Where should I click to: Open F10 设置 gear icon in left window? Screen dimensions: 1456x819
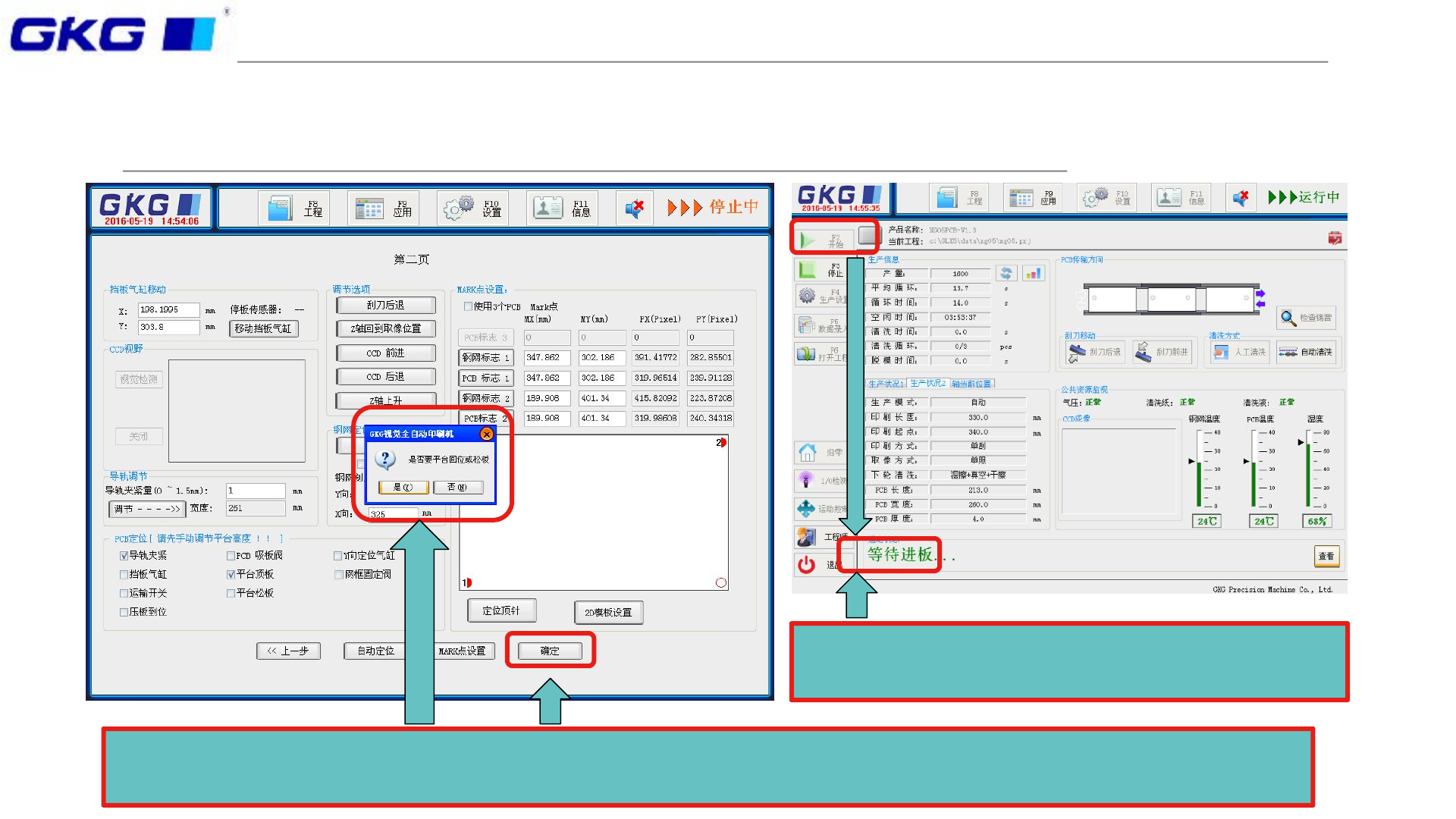(x=458, y=208)
